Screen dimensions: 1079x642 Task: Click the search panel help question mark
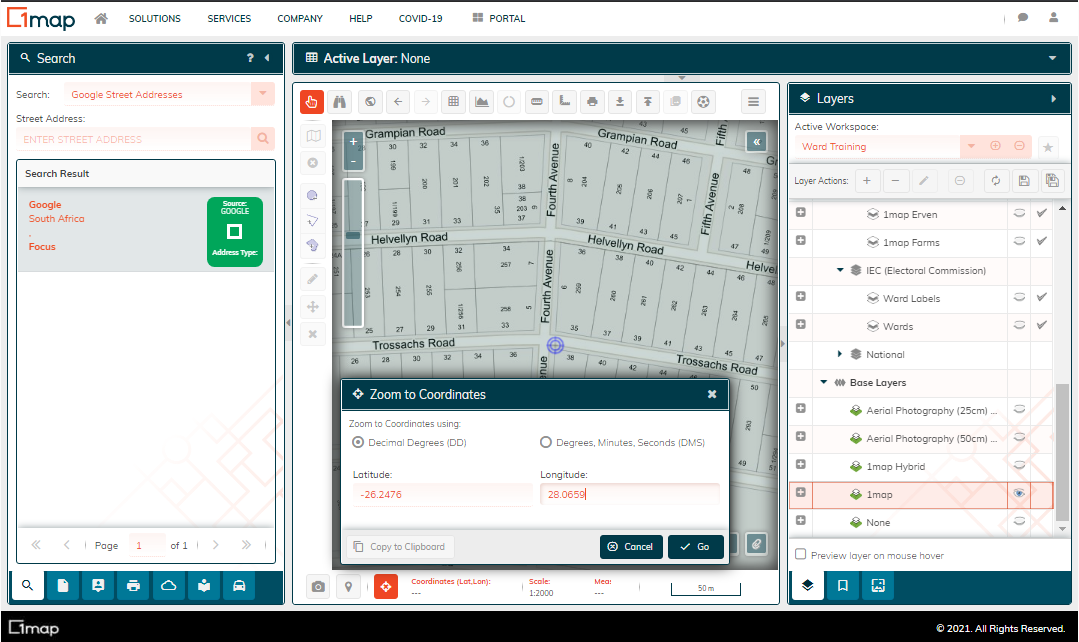pyautogui.click(x=250, y=58)
